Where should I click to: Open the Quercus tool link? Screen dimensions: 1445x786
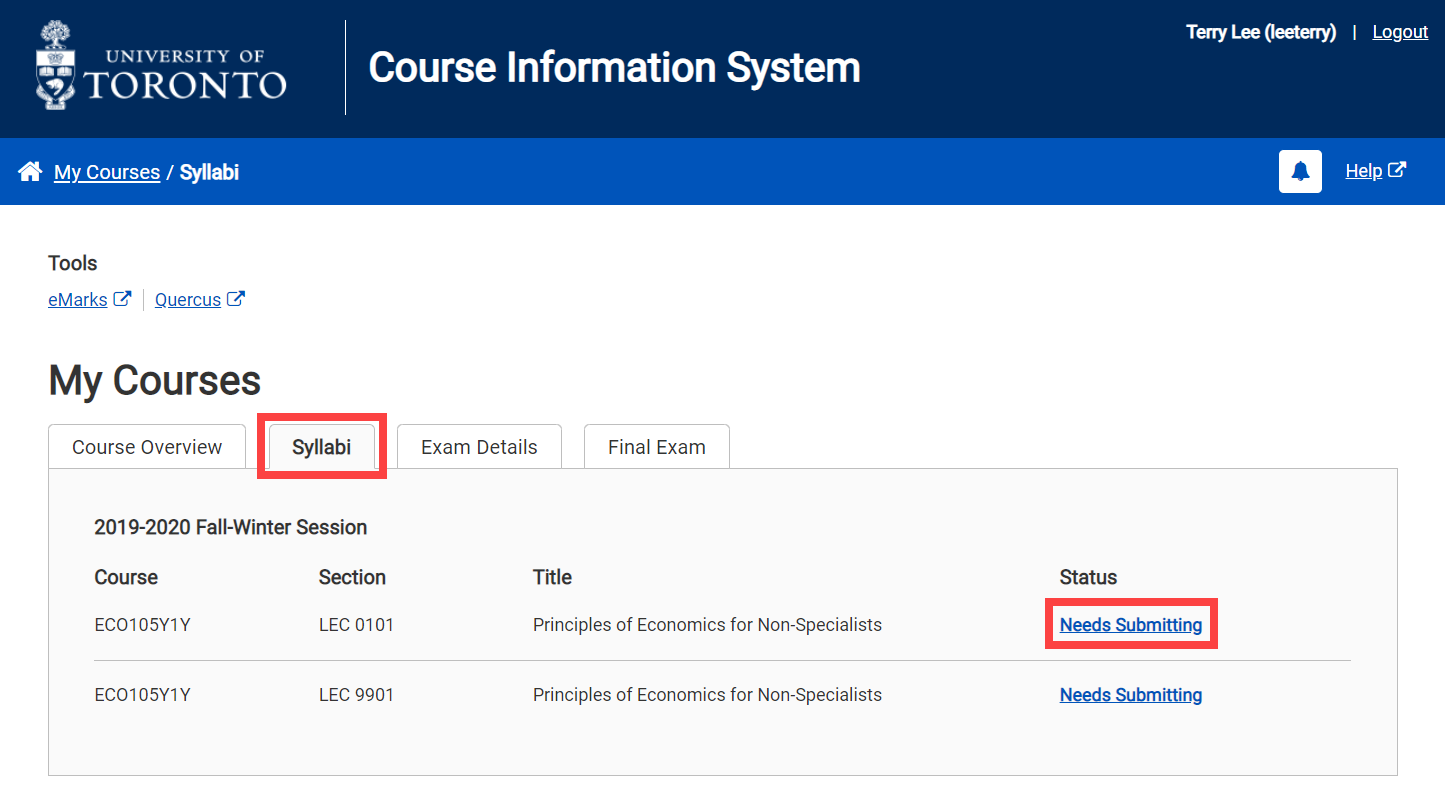coord(188,300)
